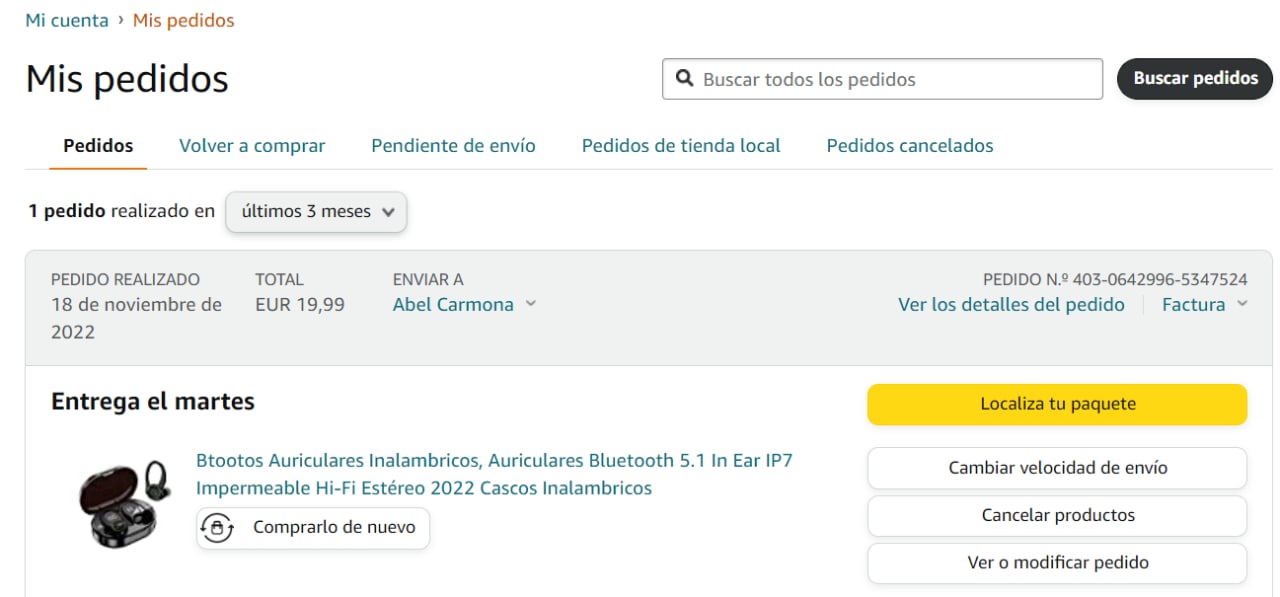This screenshot has width=1280, height=597.
Task: Select the Pedidos tab
Action: pyautogui.click(x=98, y=146)
